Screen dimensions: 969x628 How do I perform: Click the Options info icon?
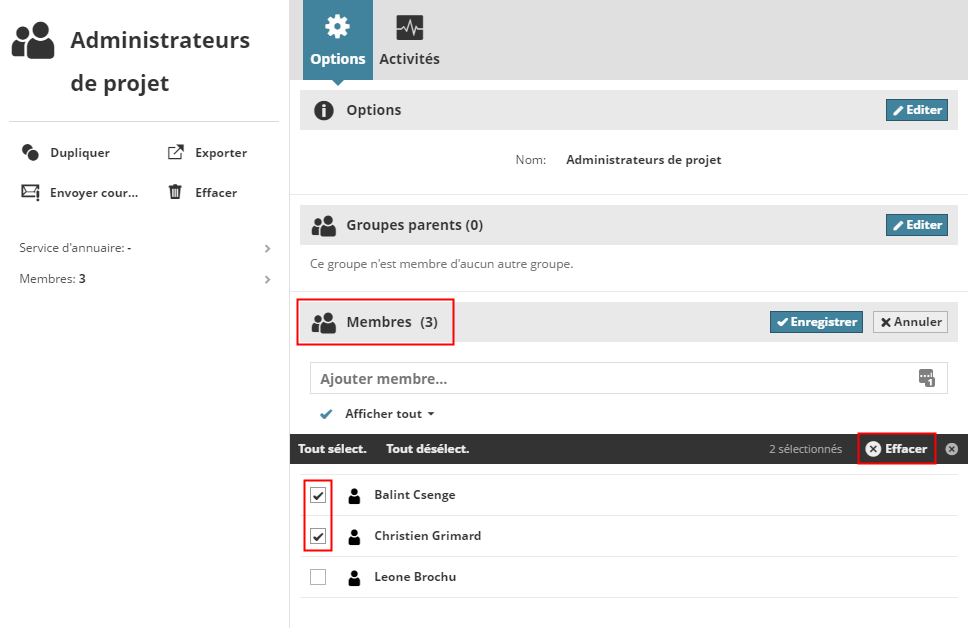(323, 110)
